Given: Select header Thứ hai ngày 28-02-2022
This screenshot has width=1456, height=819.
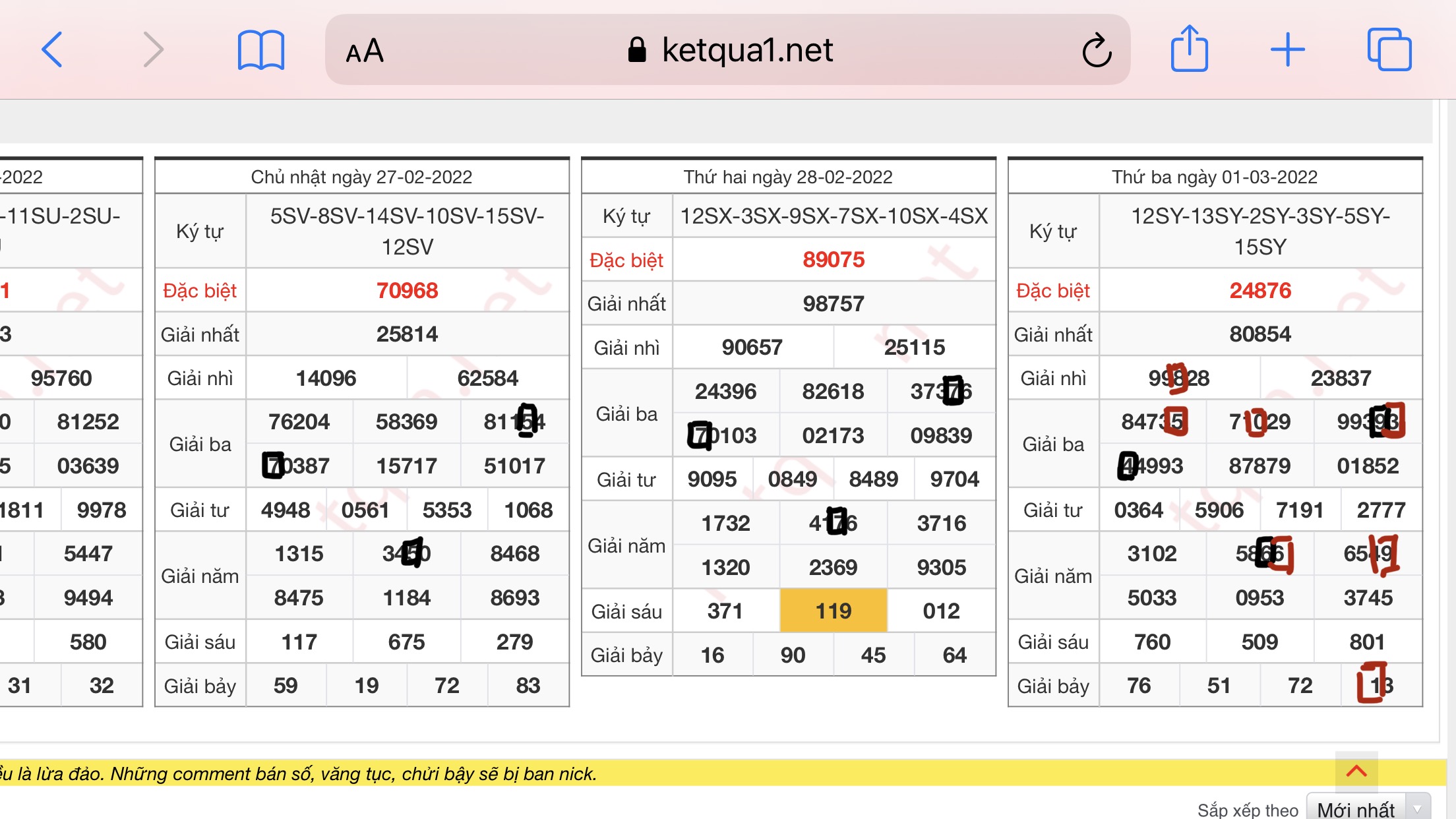Looking at the screenshot, I should tap(788, 177).
